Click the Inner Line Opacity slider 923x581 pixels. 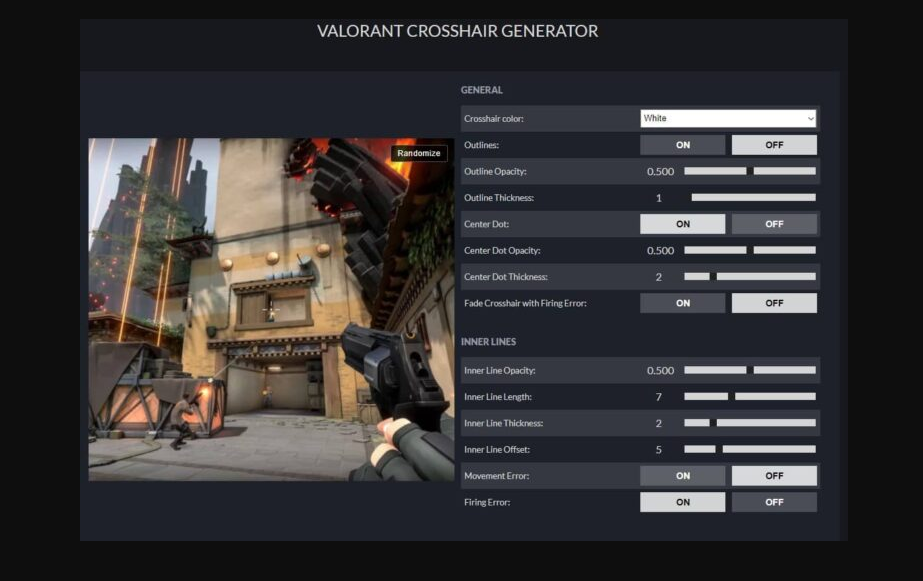(750, 370)
